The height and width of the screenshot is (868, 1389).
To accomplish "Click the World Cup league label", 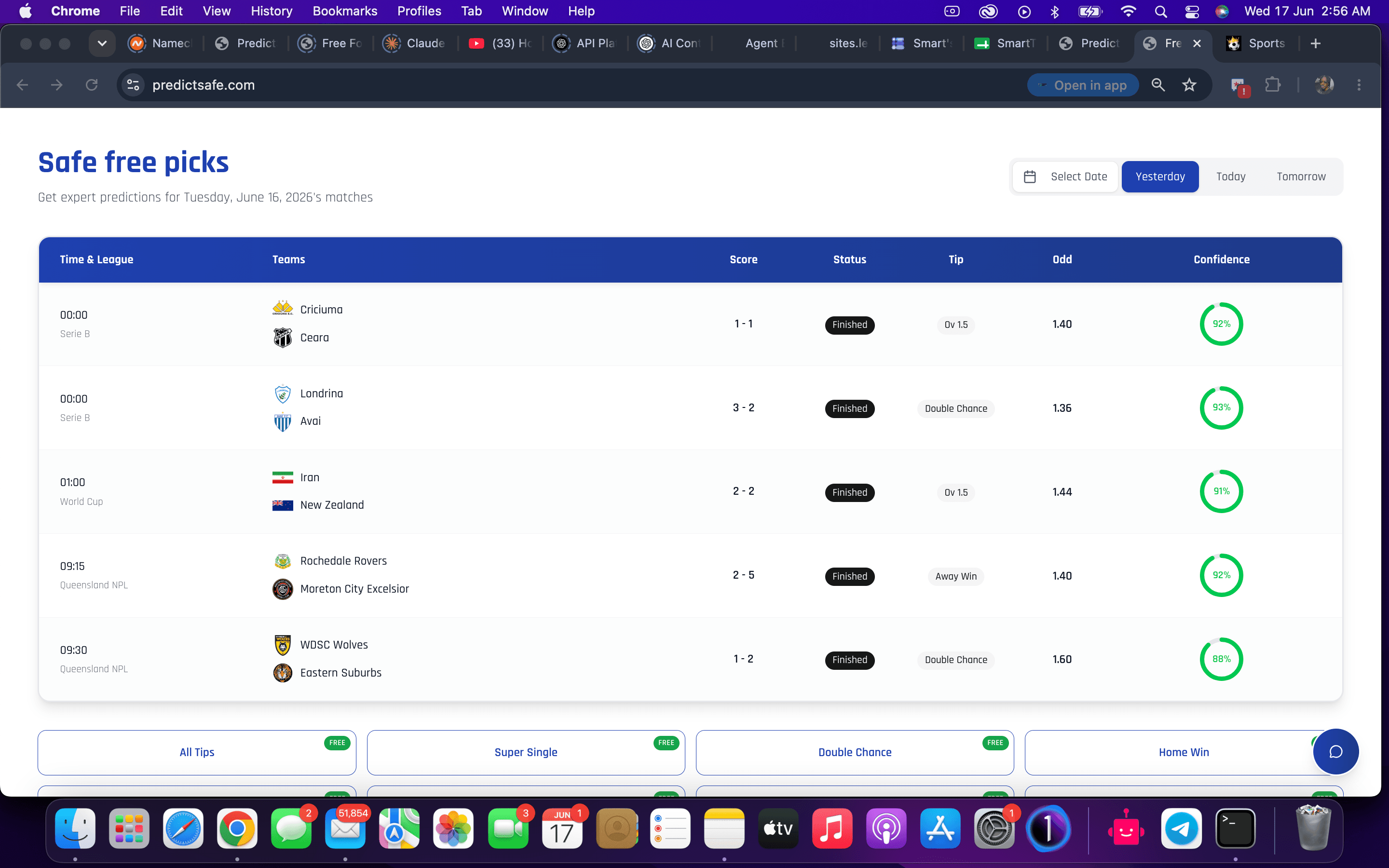I will 82,502.
